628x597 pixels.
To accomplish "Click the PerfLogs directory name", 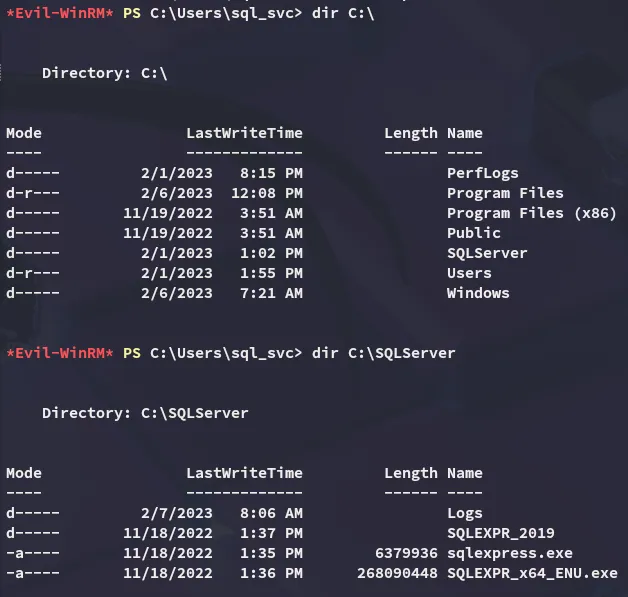I will point(482,173).
